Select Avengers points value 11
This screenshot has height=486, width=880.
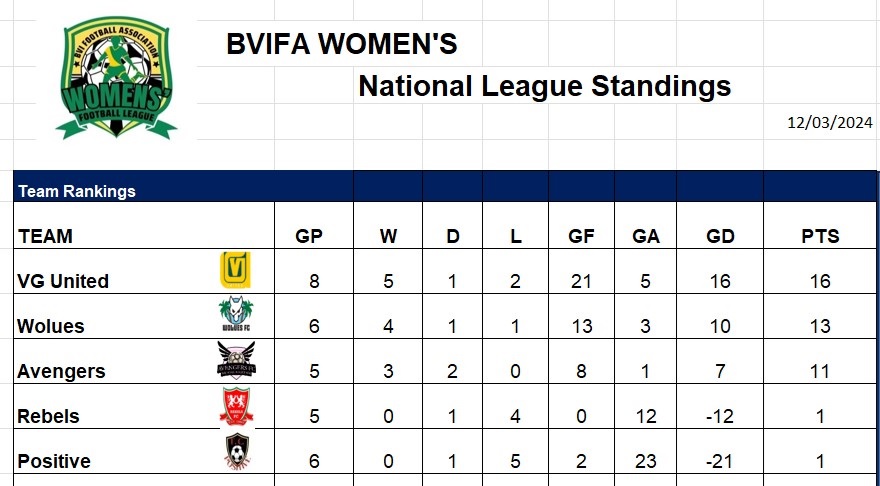point(820,371)
